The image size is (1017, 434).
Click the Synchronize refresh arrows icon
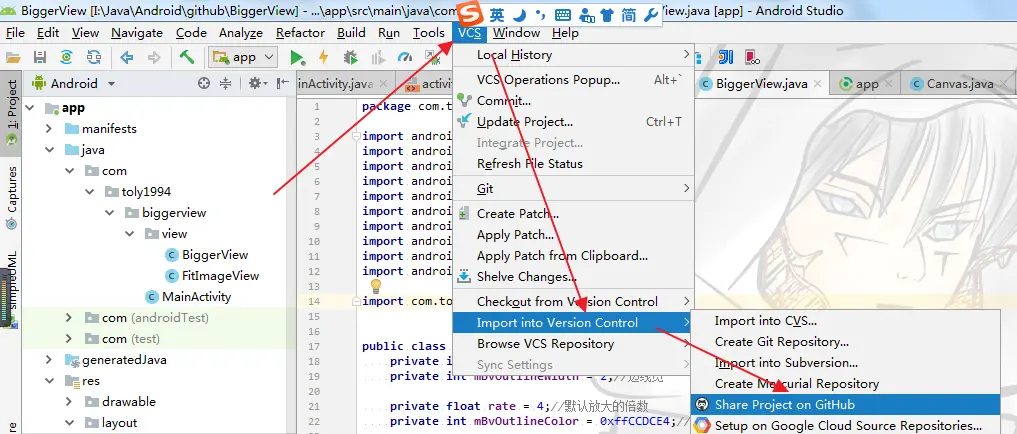coord(93,58)
